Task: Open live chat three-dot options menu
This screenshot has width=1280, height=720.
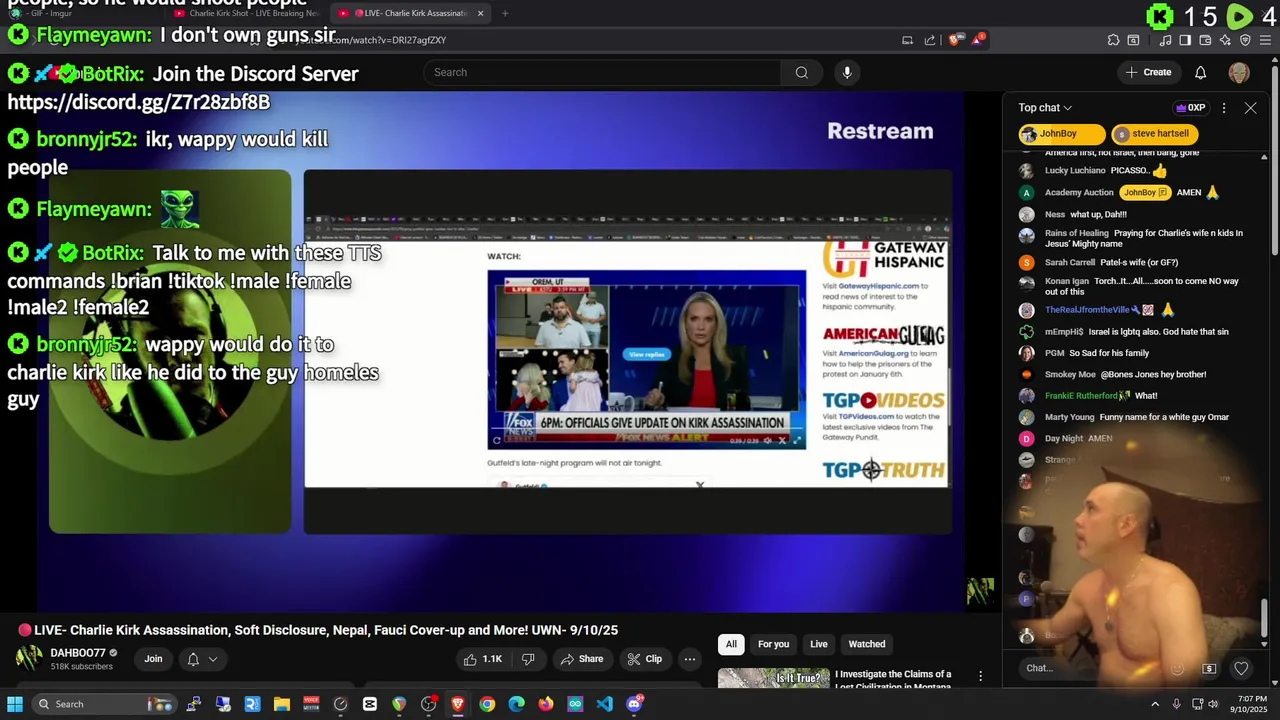Action: [x=1224, y=108]
